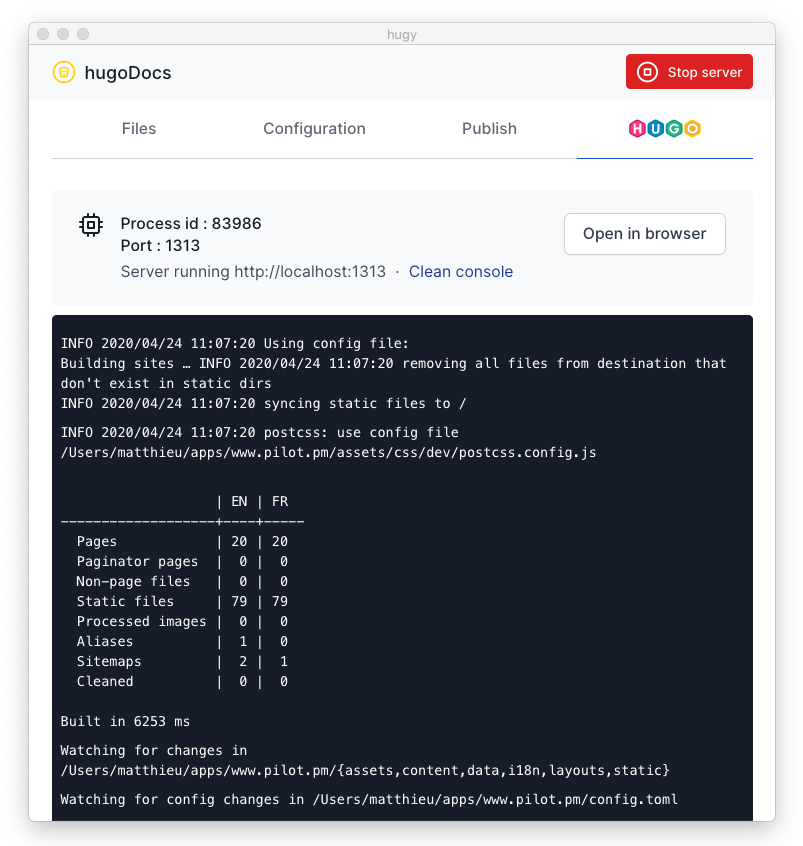Click the Sitemaps row
The width and height of the screenshot is (803, 846).
pos(182,661)
